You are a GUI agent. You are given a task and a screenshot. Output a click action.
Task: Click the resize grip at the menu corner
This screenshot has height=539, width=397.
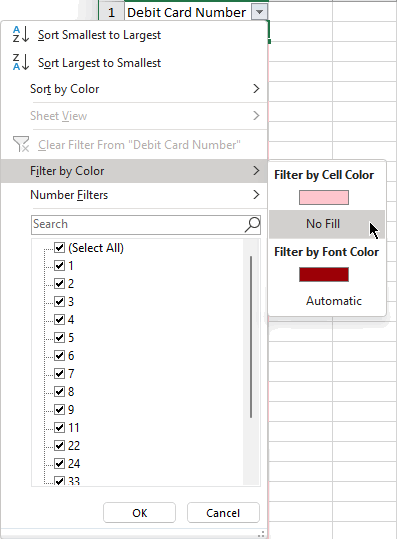261,534
